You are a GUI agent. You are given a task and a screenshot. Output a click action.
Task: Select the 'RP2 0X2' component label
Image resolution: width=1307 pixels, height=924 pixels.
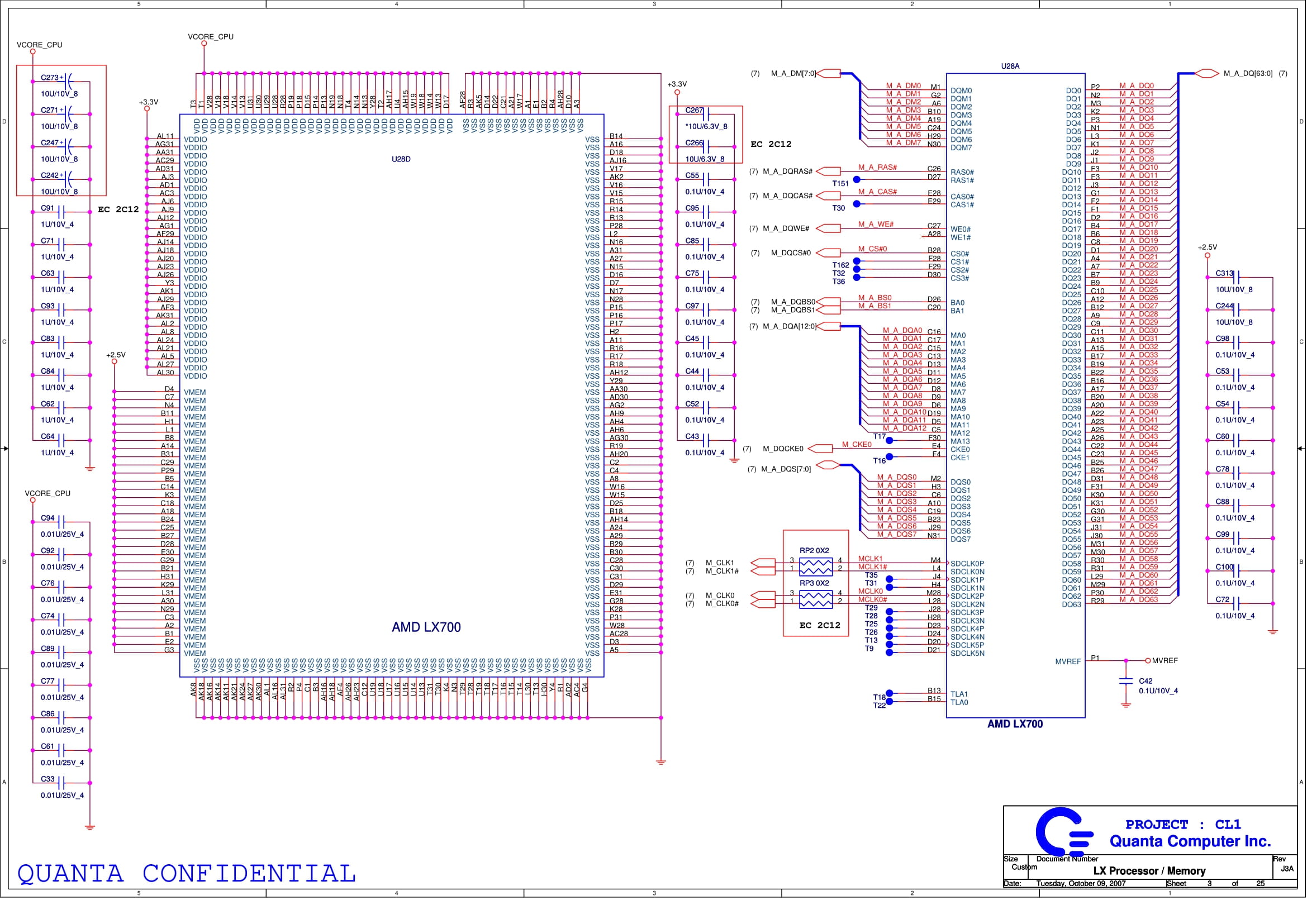[814, 551]
